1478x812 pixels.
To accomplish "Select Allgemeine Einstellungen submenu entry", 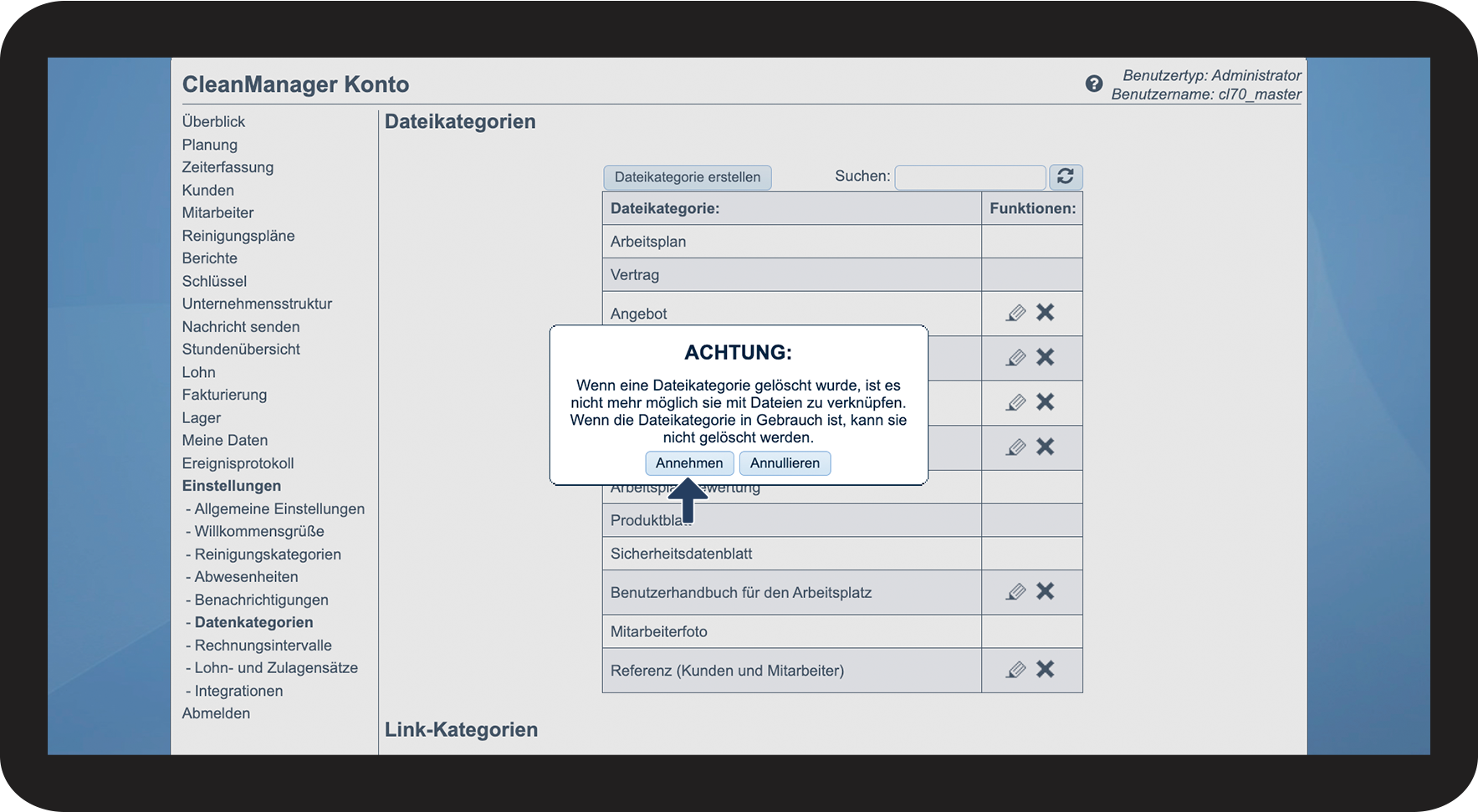I will click(x=279, y=508).
